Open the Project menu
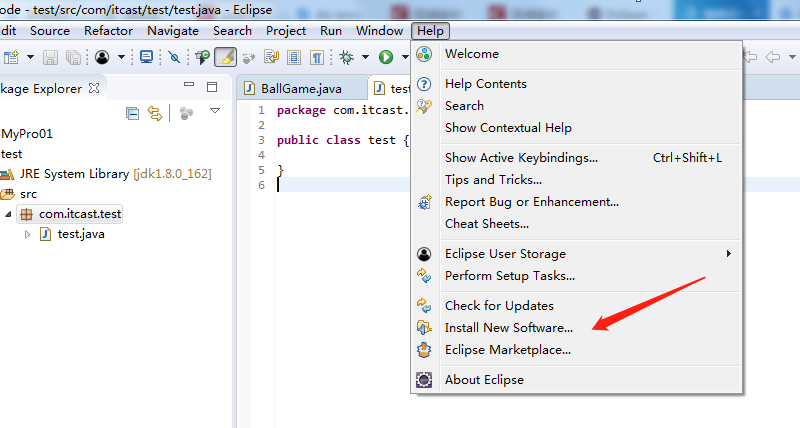800x428 pixels. click(x=286, y=31)
